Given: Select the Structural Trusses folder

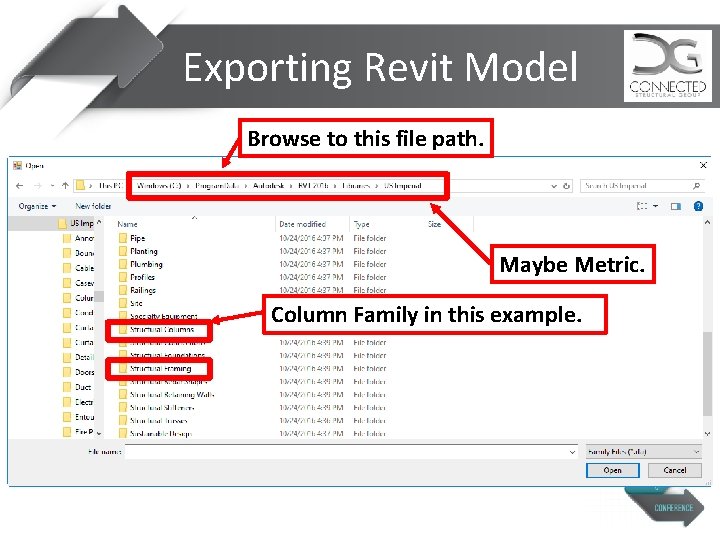Looking at the screenshot, I should coord(158,420).
